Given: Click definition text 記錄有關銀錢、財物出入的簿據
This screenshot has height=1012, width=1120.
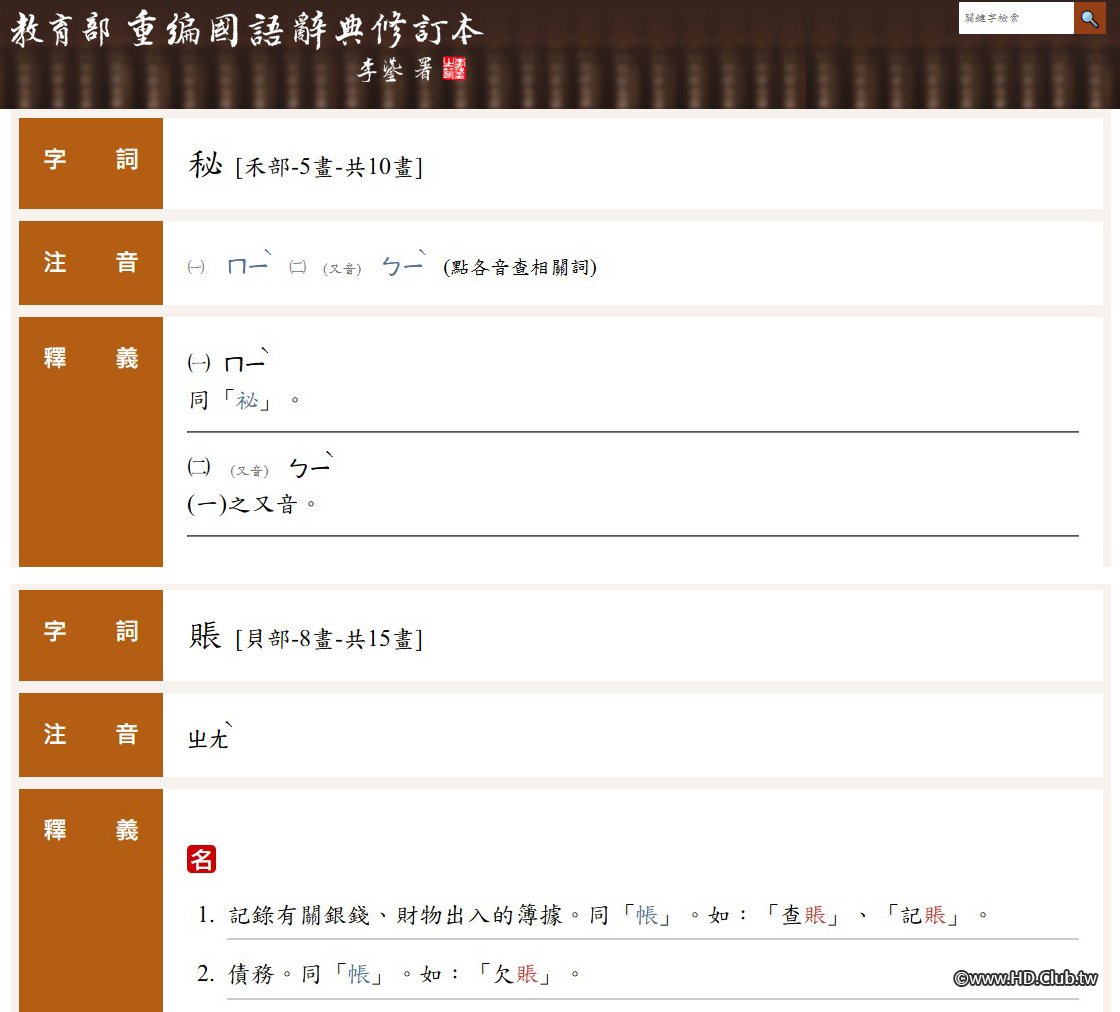Looking at the screenshot, I should pyautogui.click(x=395, y=915).
